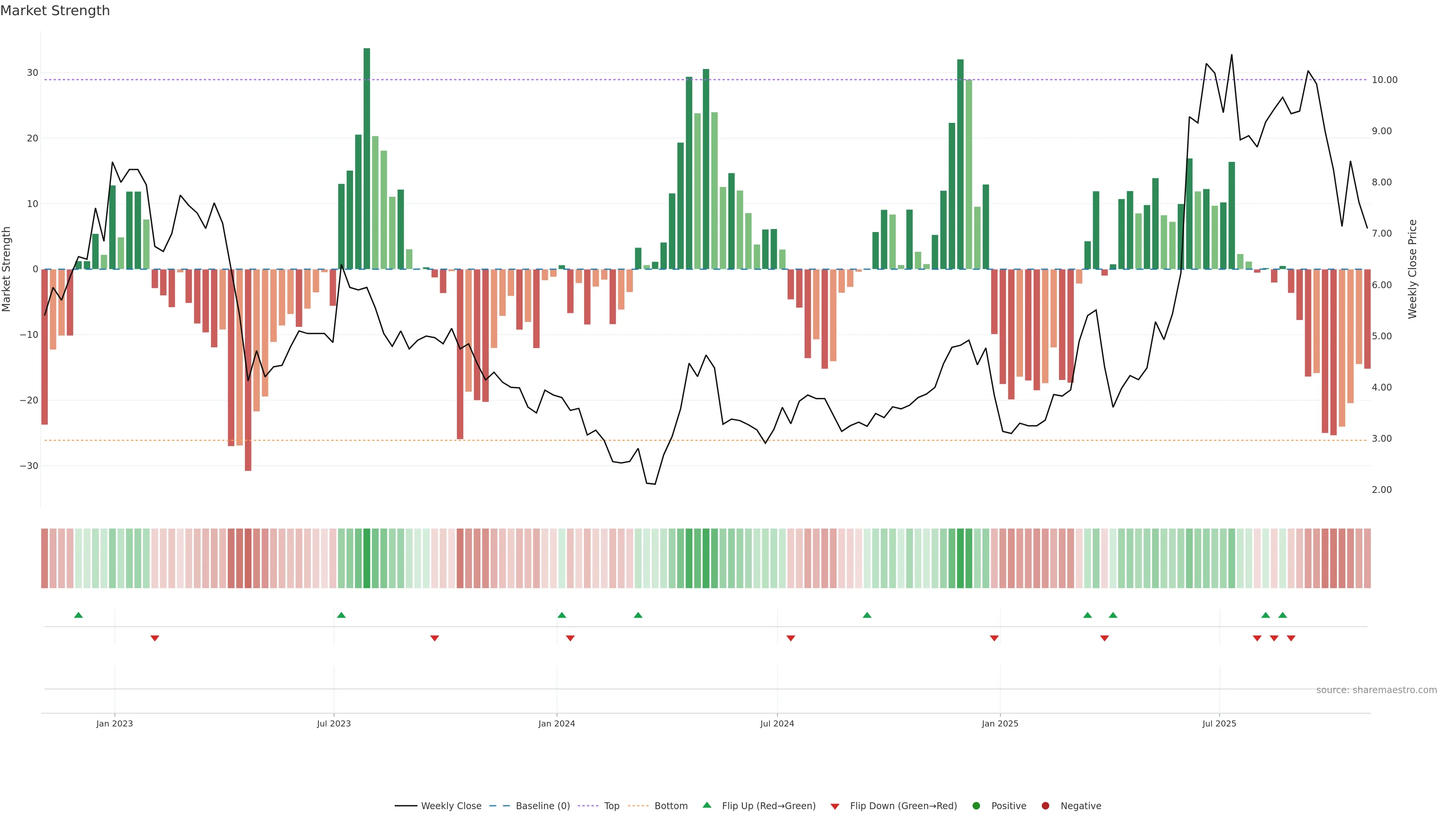
Task: Click the green Positive circle legend icon
Action: [x=976, y=806]
